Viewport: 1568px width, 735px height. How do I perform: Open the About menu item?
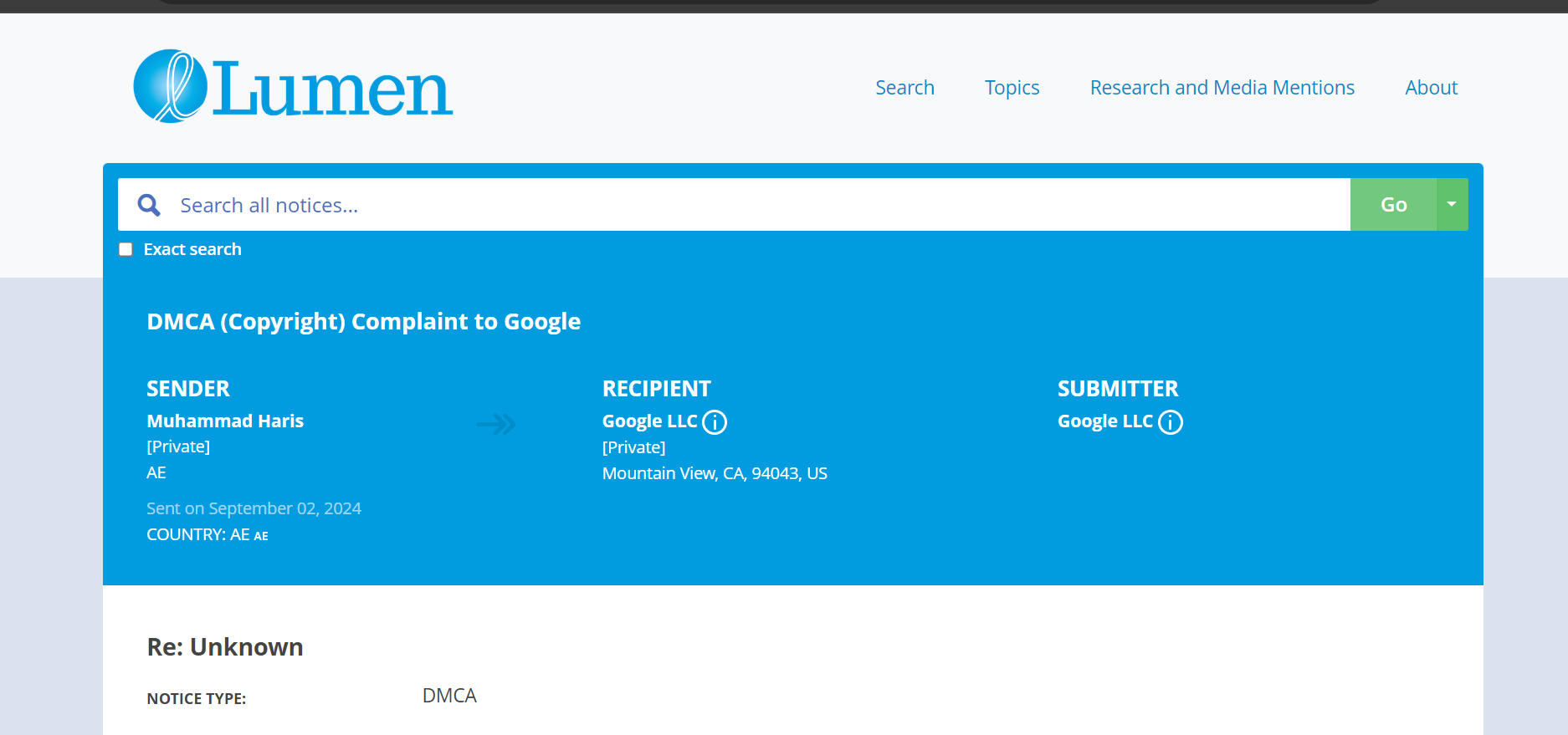click(x=1431, y=88)
